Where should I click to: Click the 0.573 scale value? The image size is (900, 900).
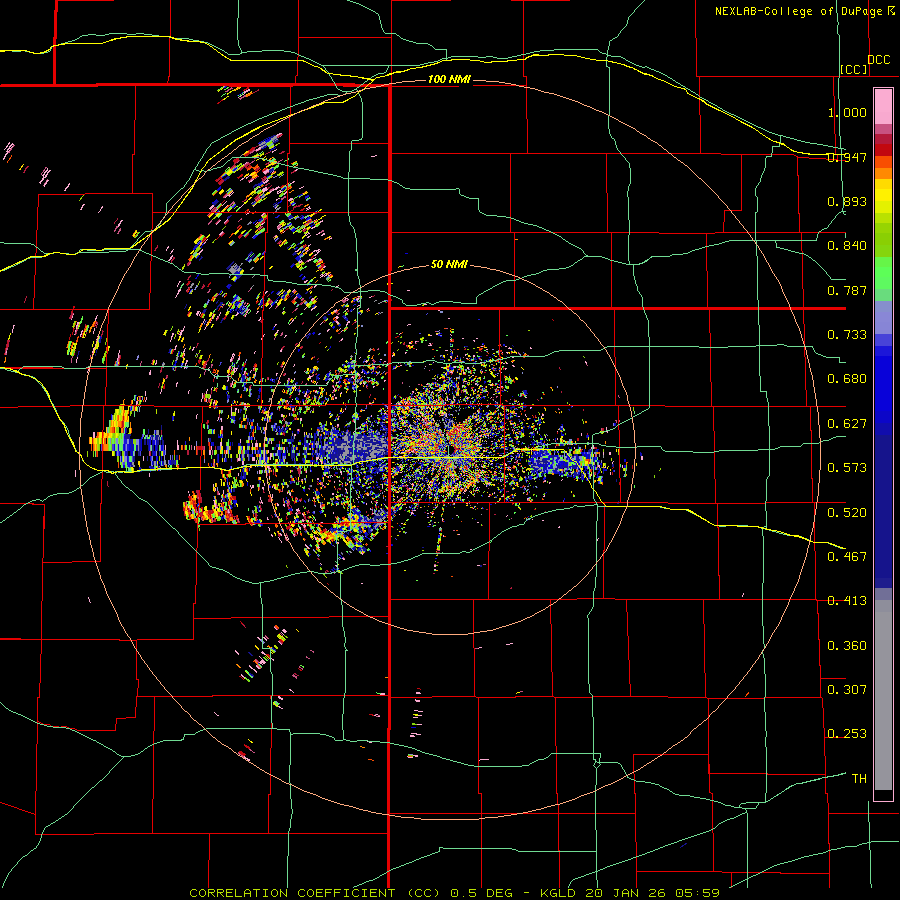(847, 468)
